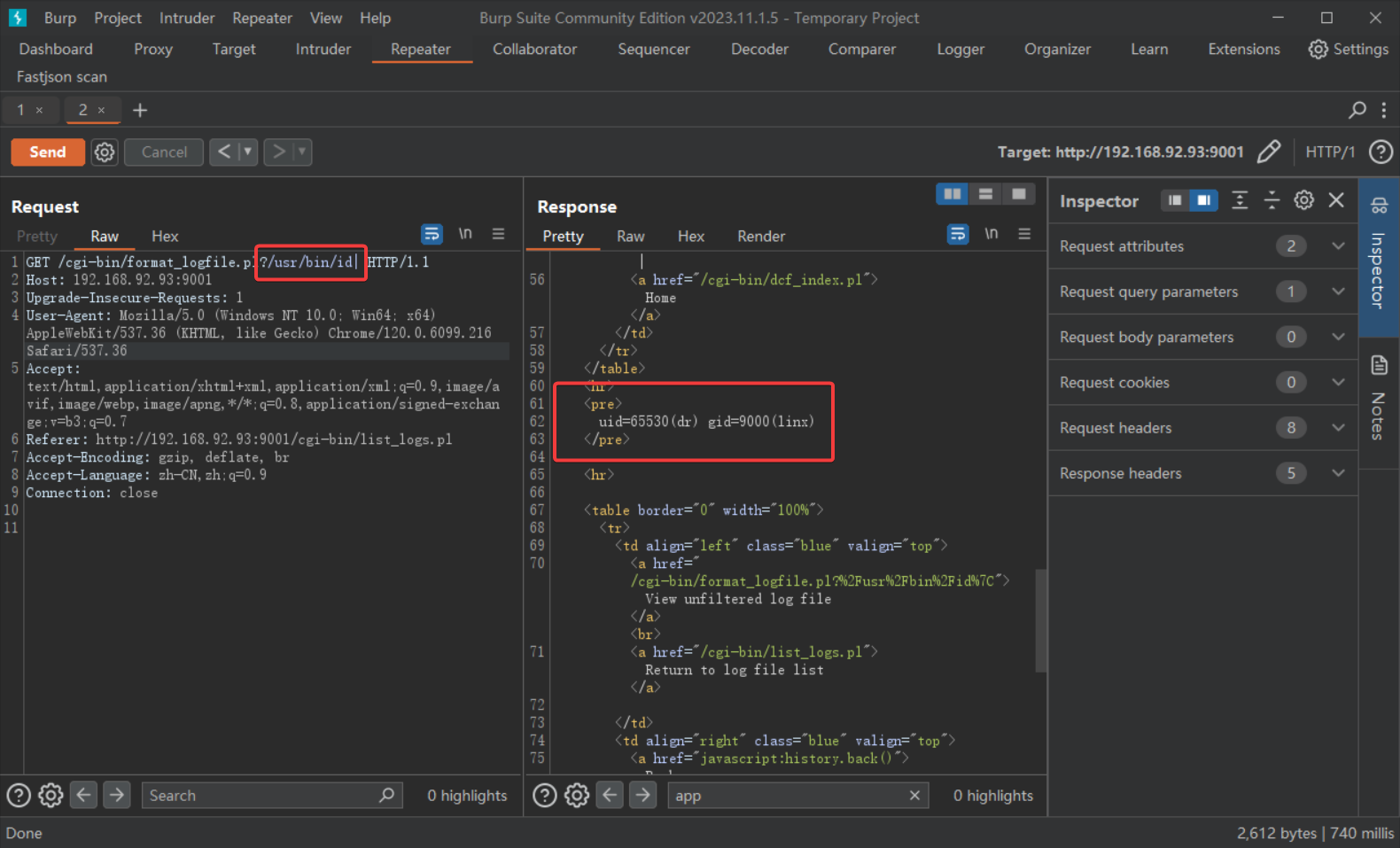Image resolution: width=1400 pixels, height=848 pixels.
Task: Jump to next request search match
Action: point(116,795)
